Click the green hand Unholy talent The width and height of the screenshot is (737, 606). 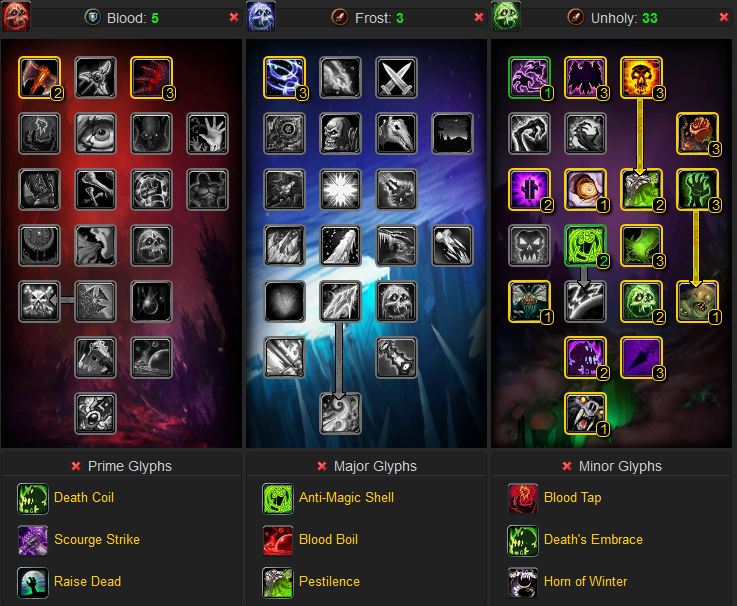click(x=697, y=189)
